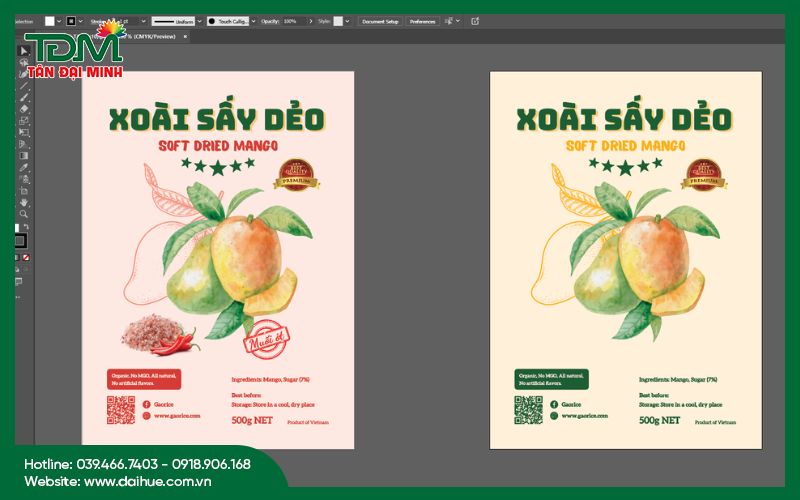Click the XOÀI SẤY DẺO title on the left artboard

pos(217,114)
